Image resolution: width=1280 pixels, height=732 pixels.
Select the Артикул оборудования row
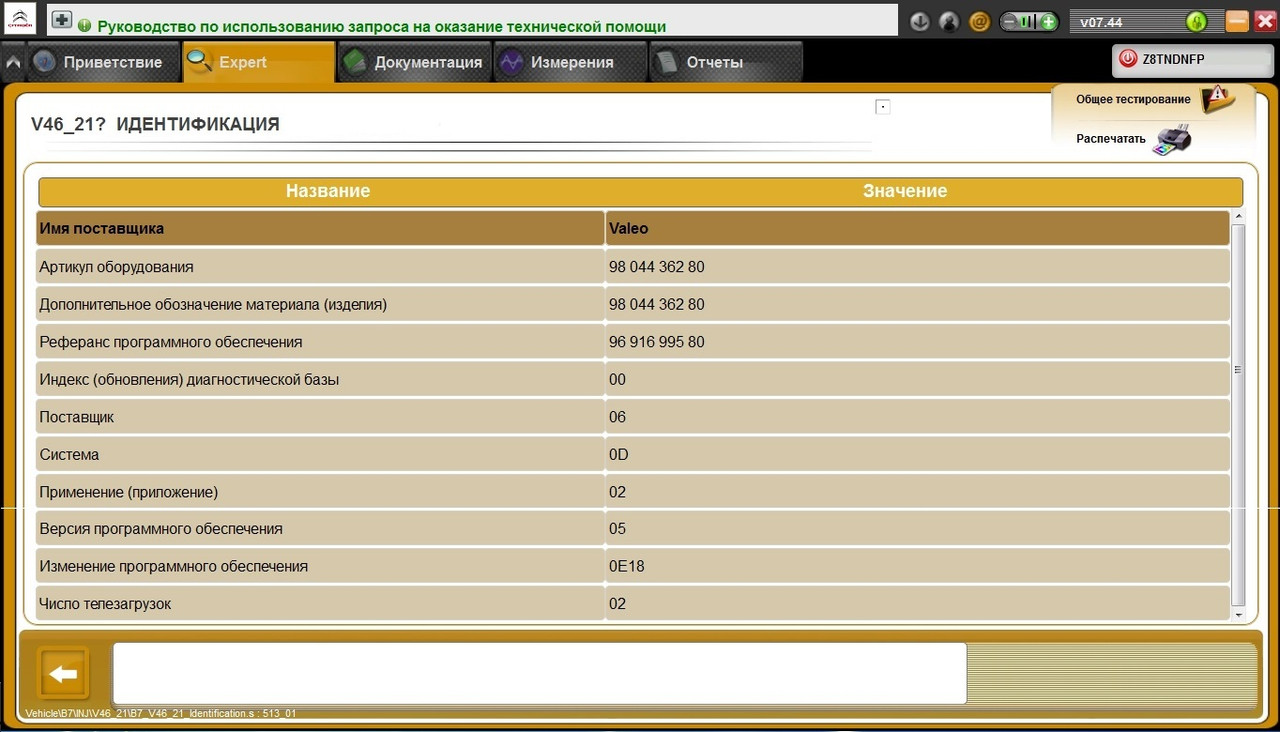(x=633, y=267)
